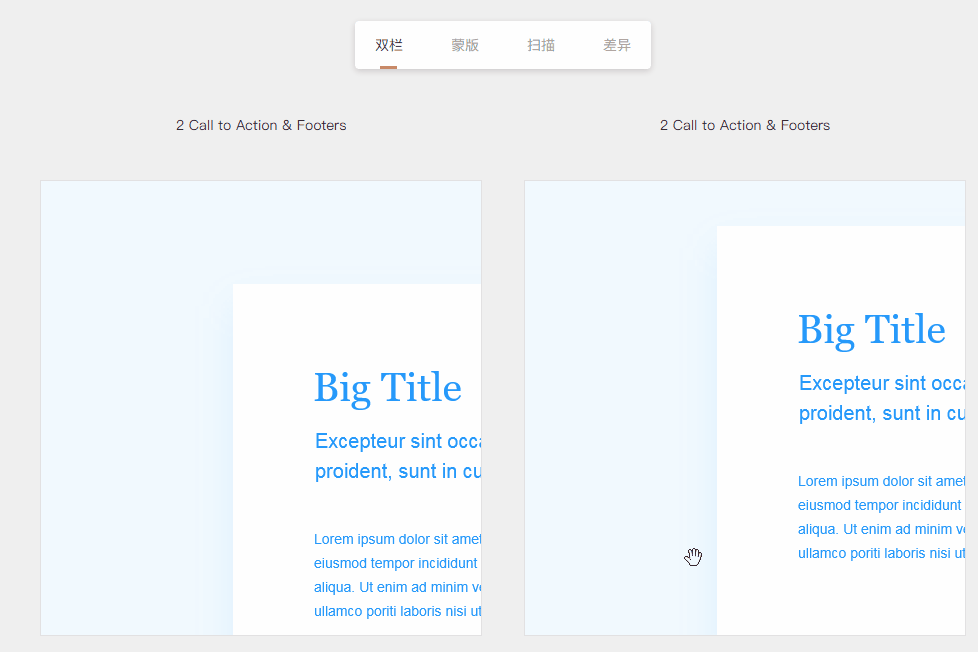Open the 扫描 comparison tab

click(541, 45)
